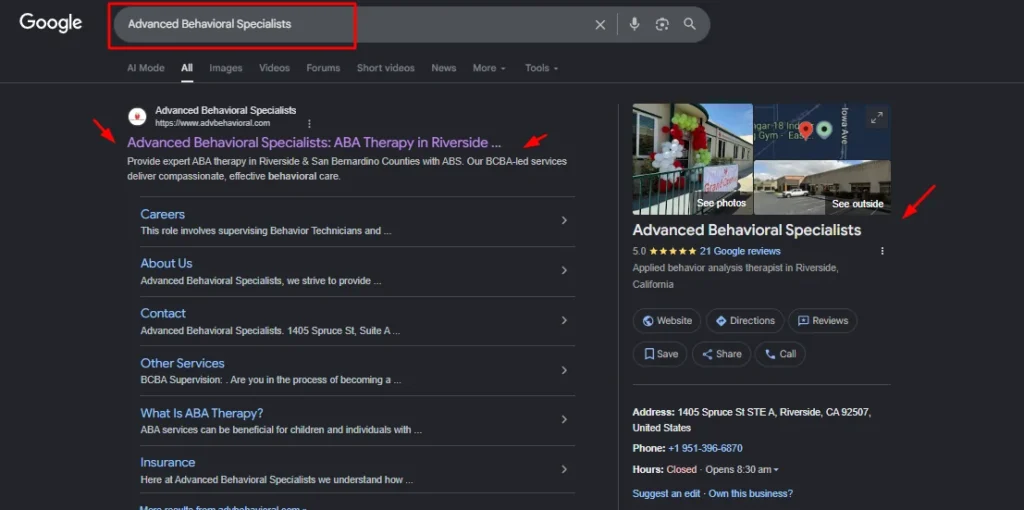Expand the map with the fullscreen icon
Image resolution: width=1024 pixels, height=510 pixels.
click(876, 118)
